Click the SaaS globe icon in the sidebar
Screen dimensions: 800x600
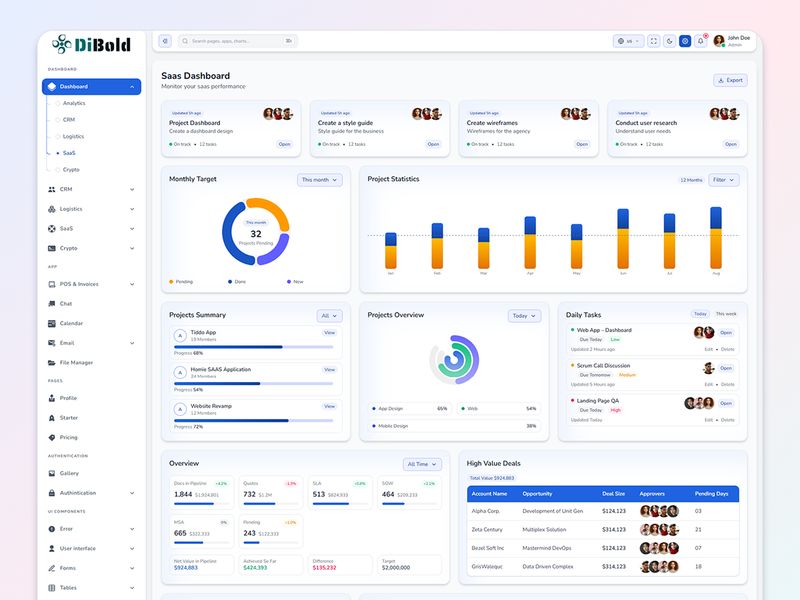52,229
